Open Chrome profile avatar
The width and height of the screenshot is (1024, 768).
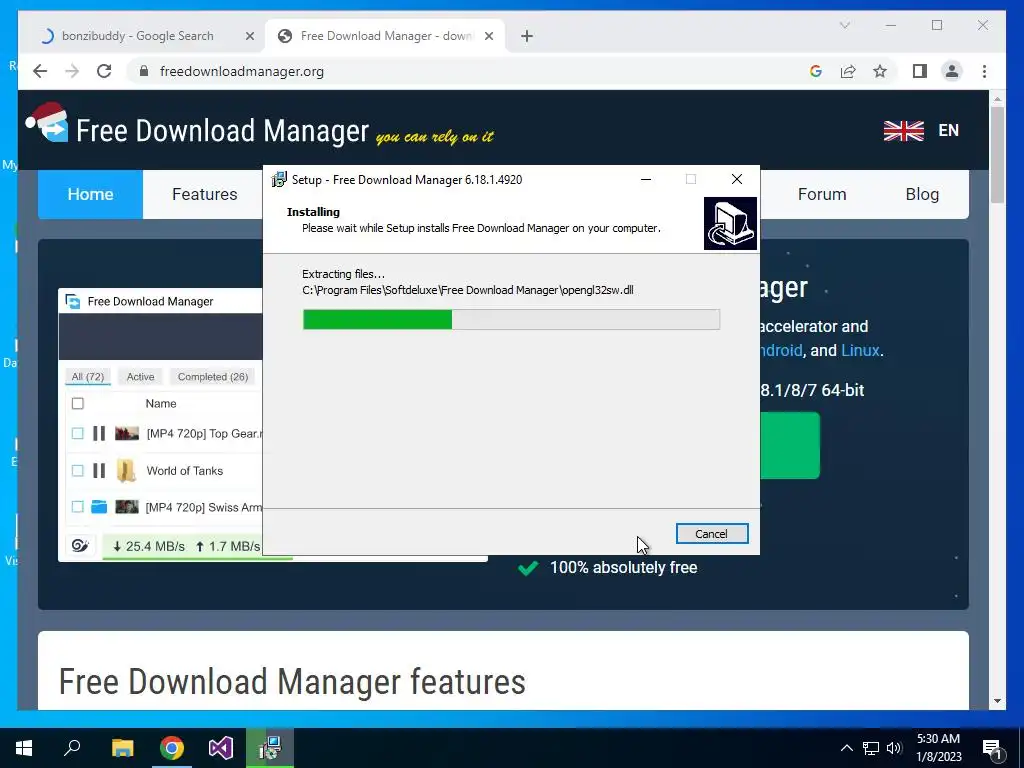pos(952,71)
